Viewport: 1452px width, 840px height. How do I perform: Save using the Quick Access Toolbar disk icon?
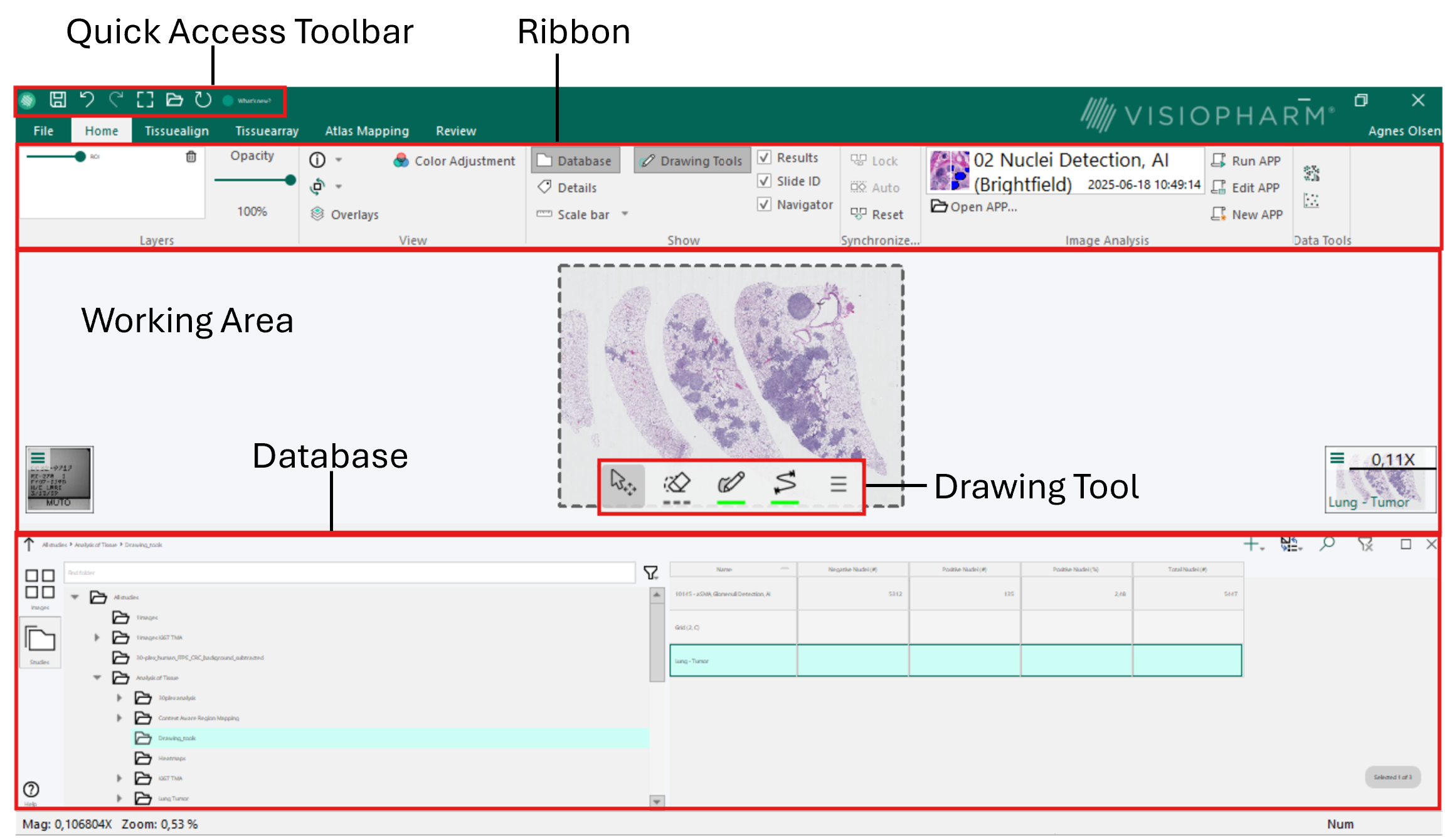pos(58,100)
